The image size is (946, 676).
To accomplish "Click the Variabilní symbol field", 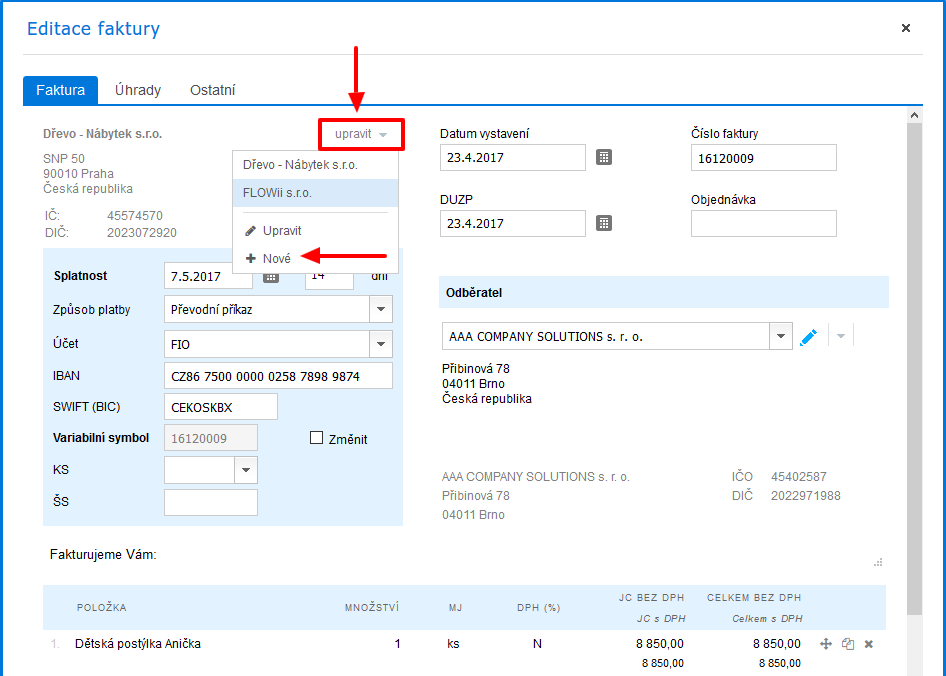I will (211, 438).
